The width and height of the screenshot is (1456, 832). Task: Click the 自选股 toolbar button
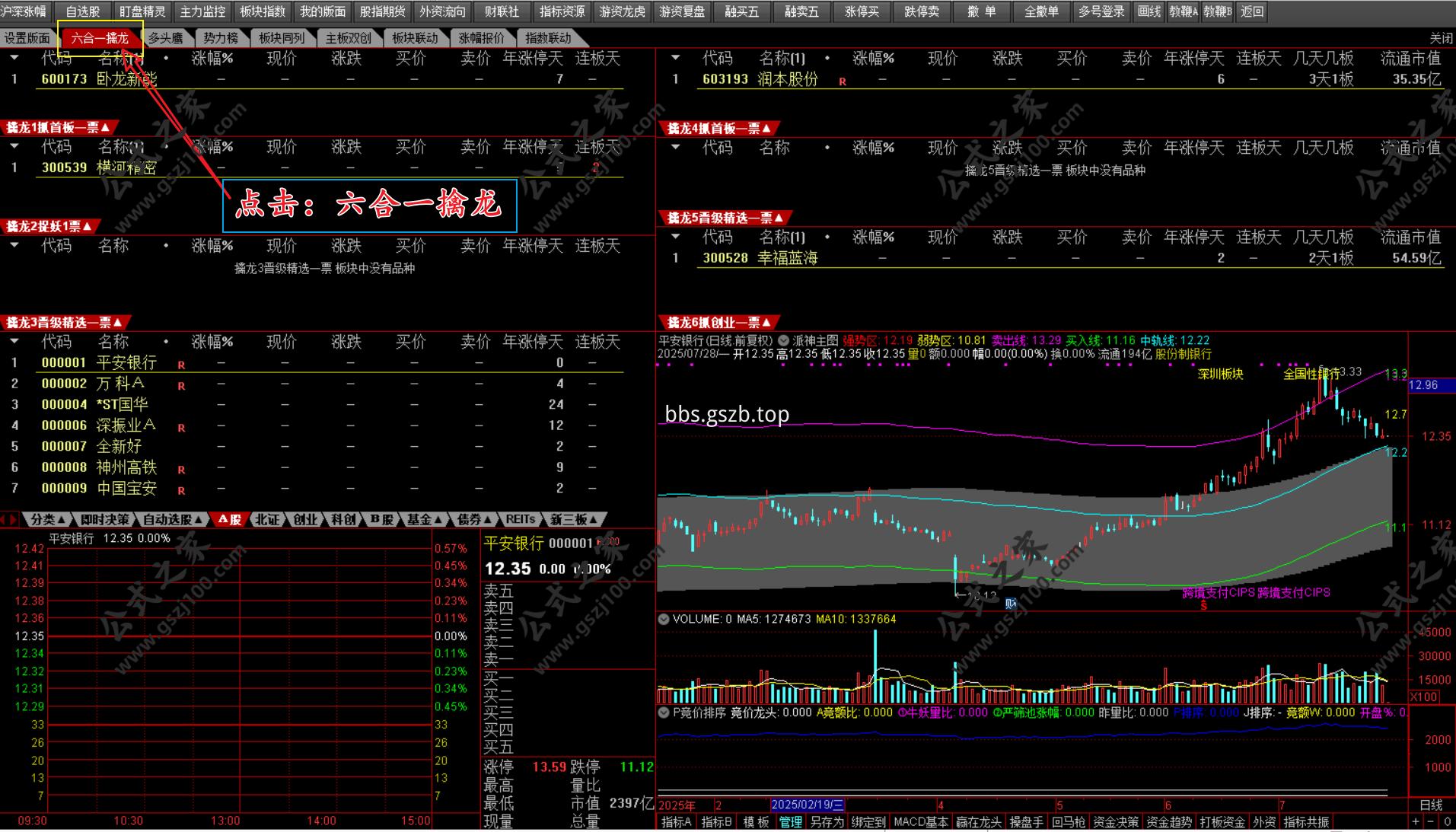[x=83, y=11]
